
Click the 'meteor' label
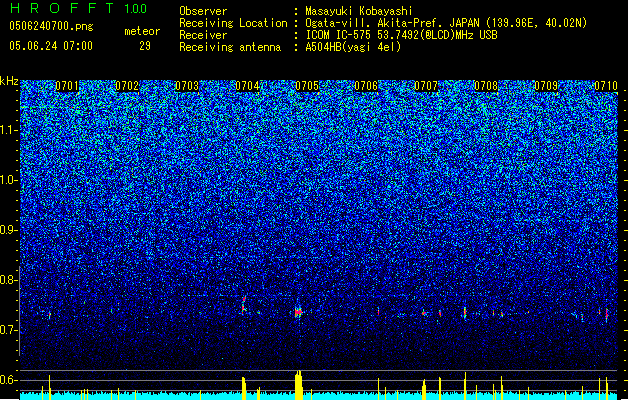142,31
